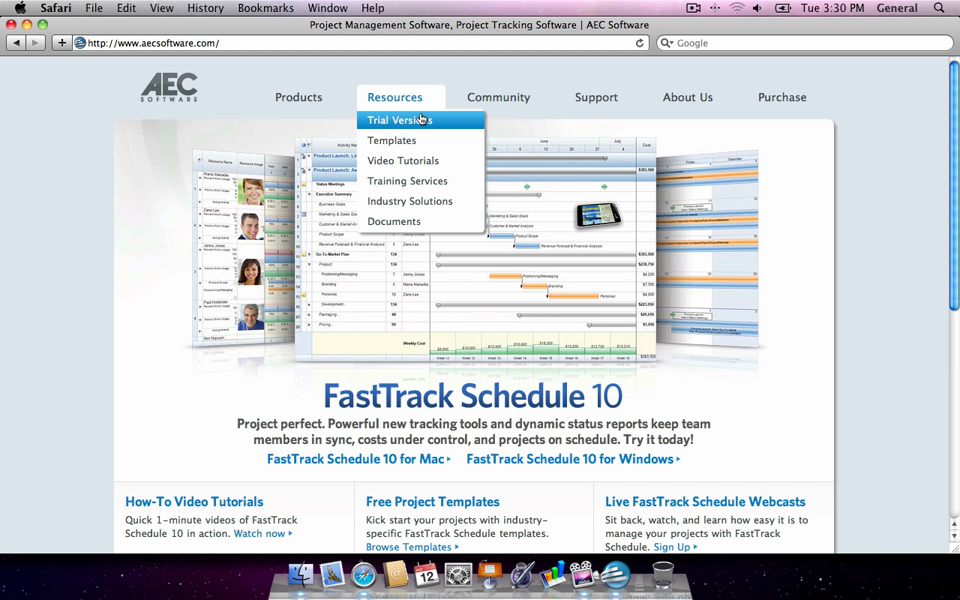Open Safari compass icon in Dock

[x=364, y=576]
